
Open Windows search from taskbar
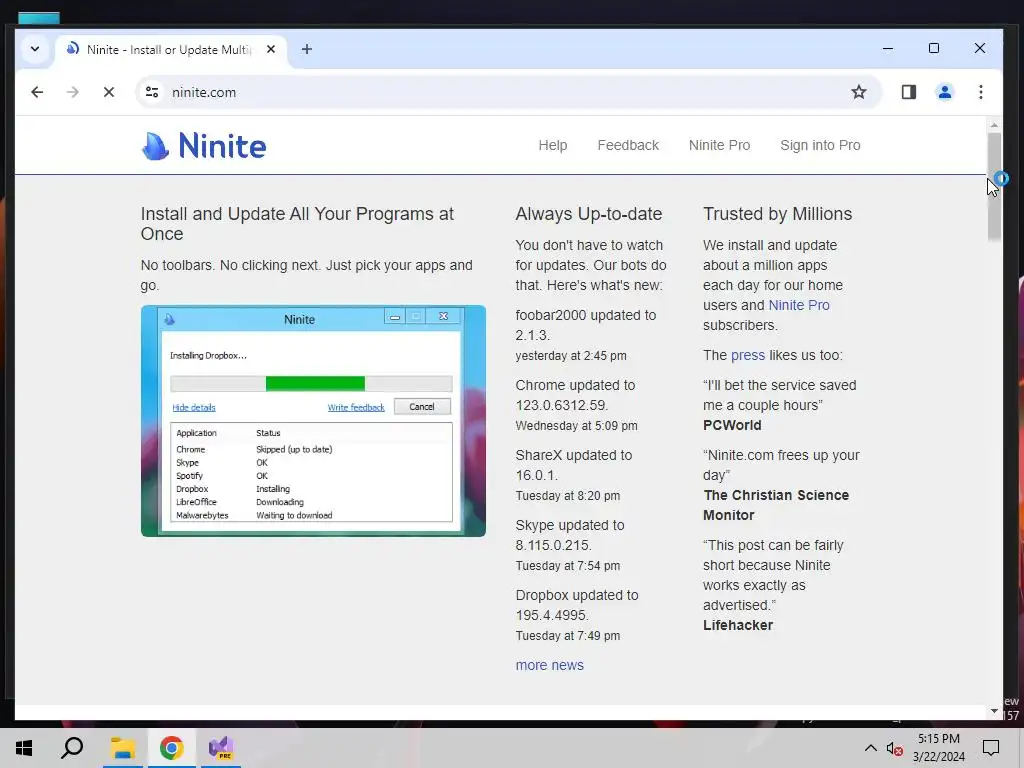[72, 748]
